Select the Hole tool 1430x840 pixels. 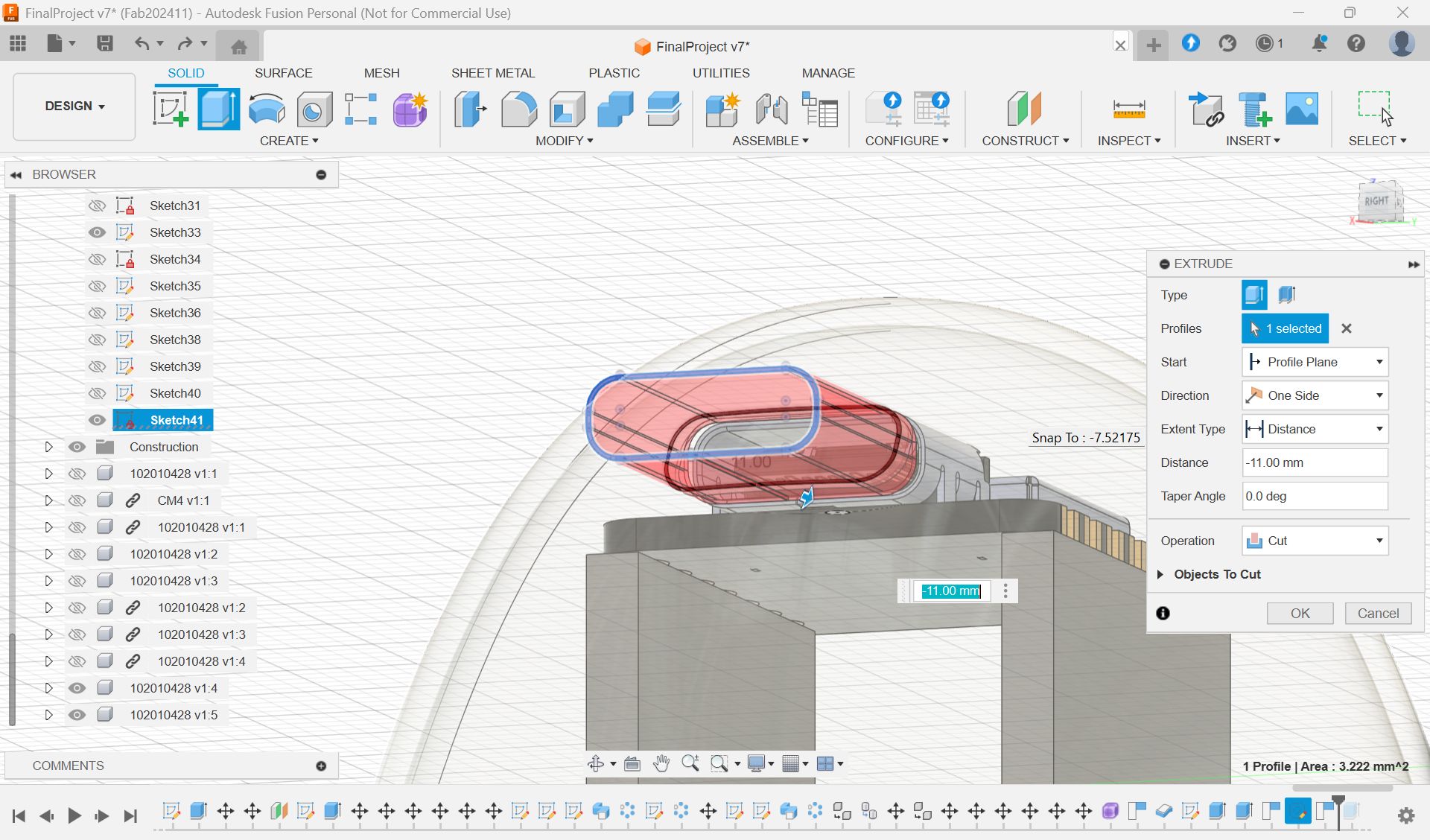coord(314,109)
